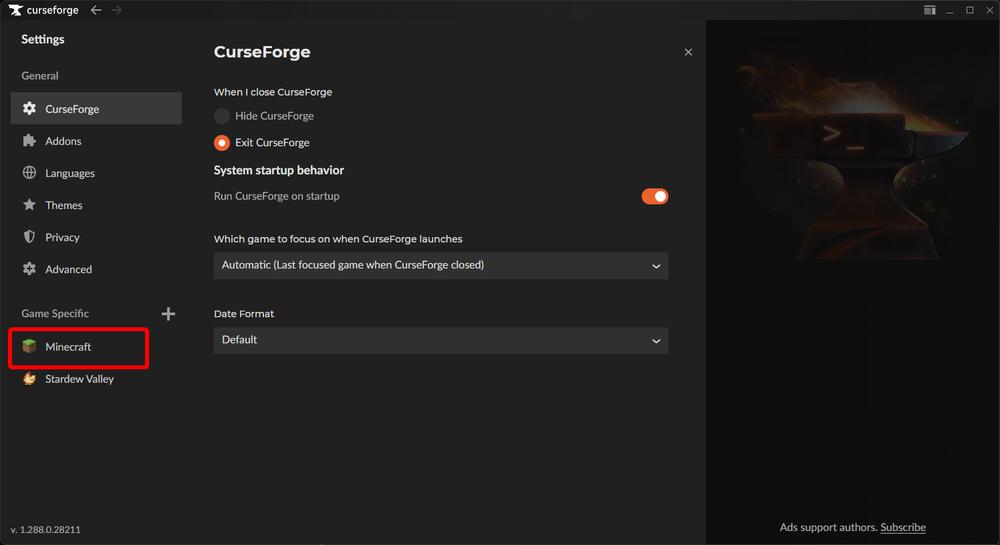Open the Advanced settings section
Viewport: 1000px width, 545px height.
click(x=96, y=269)
